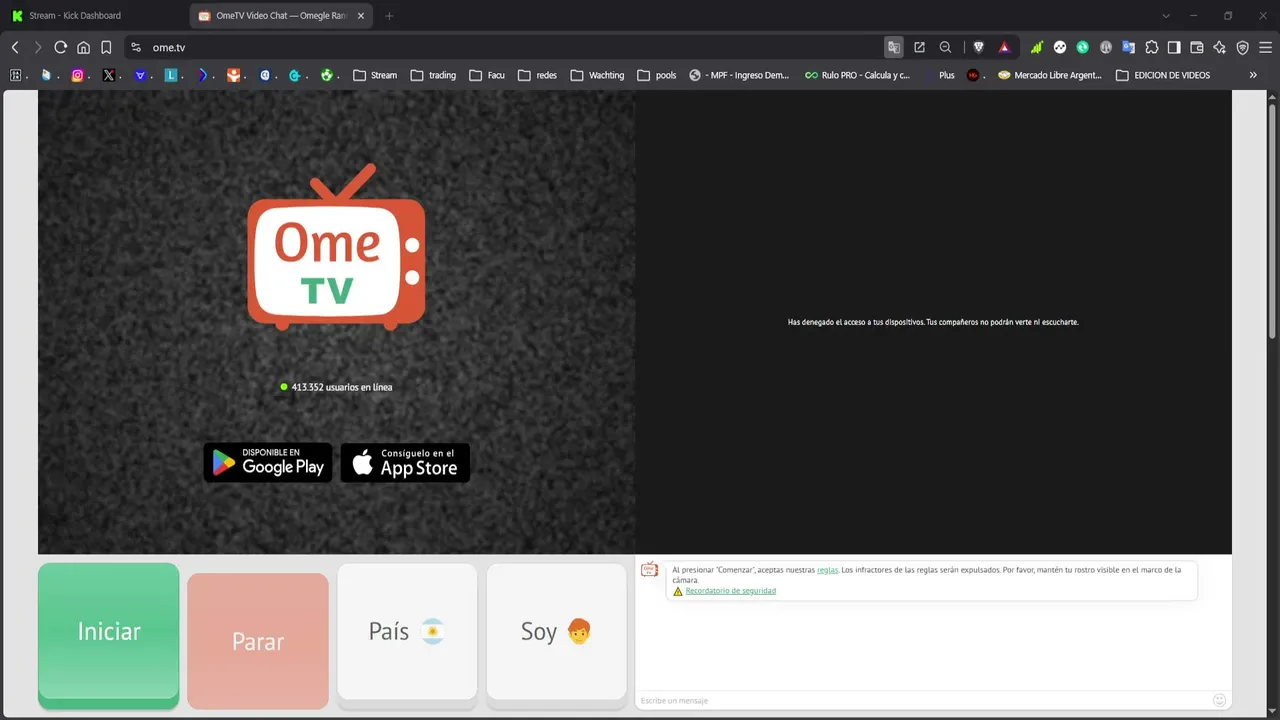The image size is (1280, 720).
Task: Open the Brave Wallet icon
Action: coord(1196,47)
